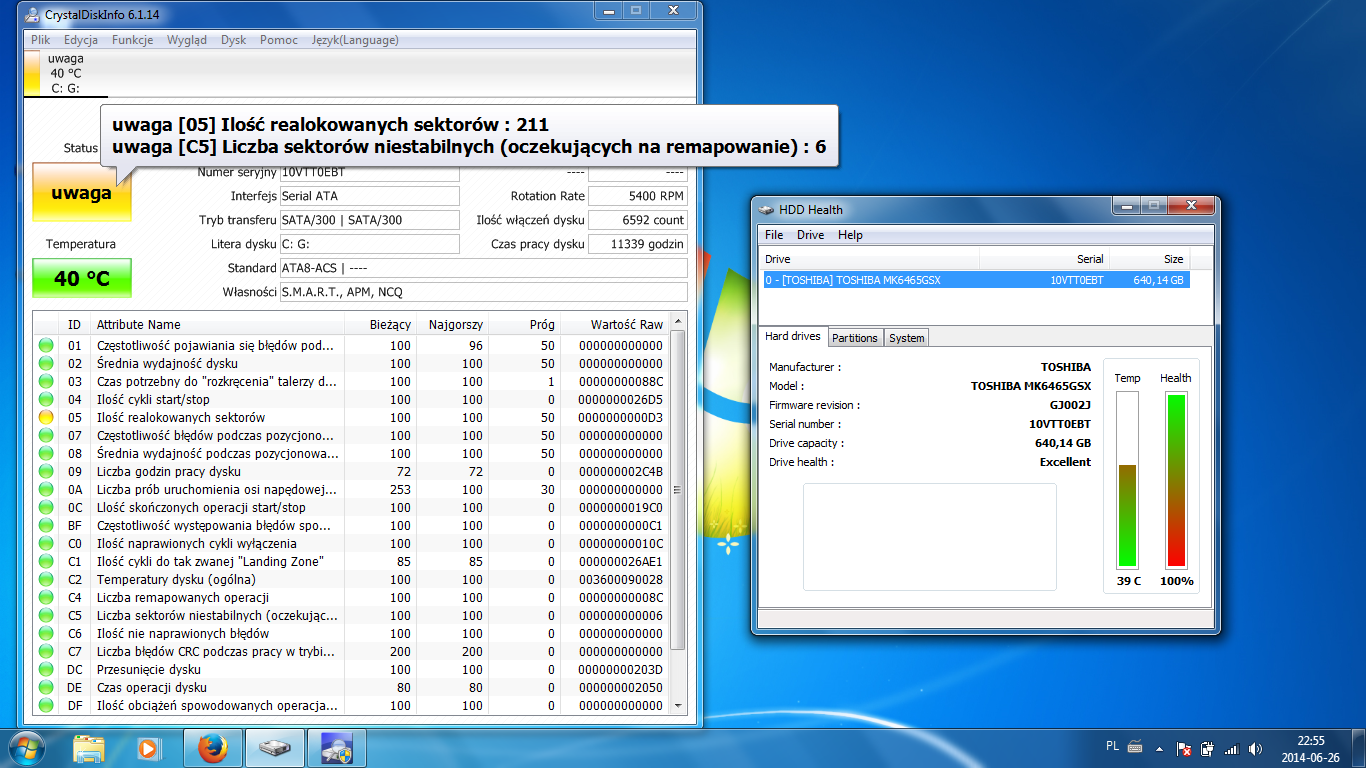Click the status circle for attribute C2
This screenshot has width=1366, height=768.
point(46,579)
